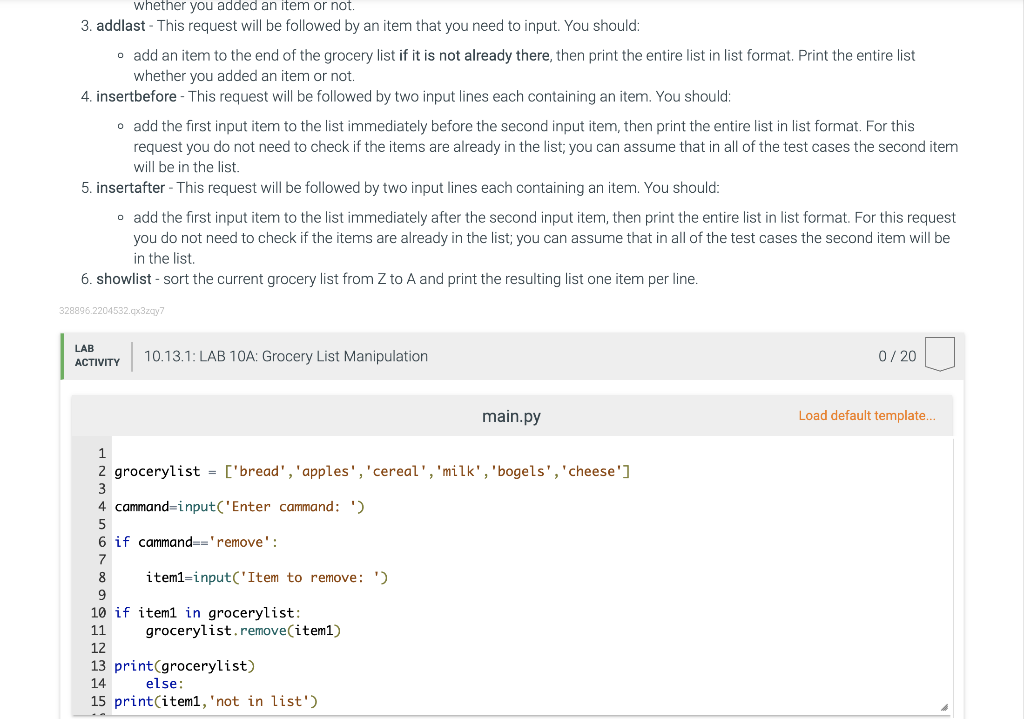This screenshot has height=719, width=1024.
Task: Open the Load default template link
Action: pos(867,415)
